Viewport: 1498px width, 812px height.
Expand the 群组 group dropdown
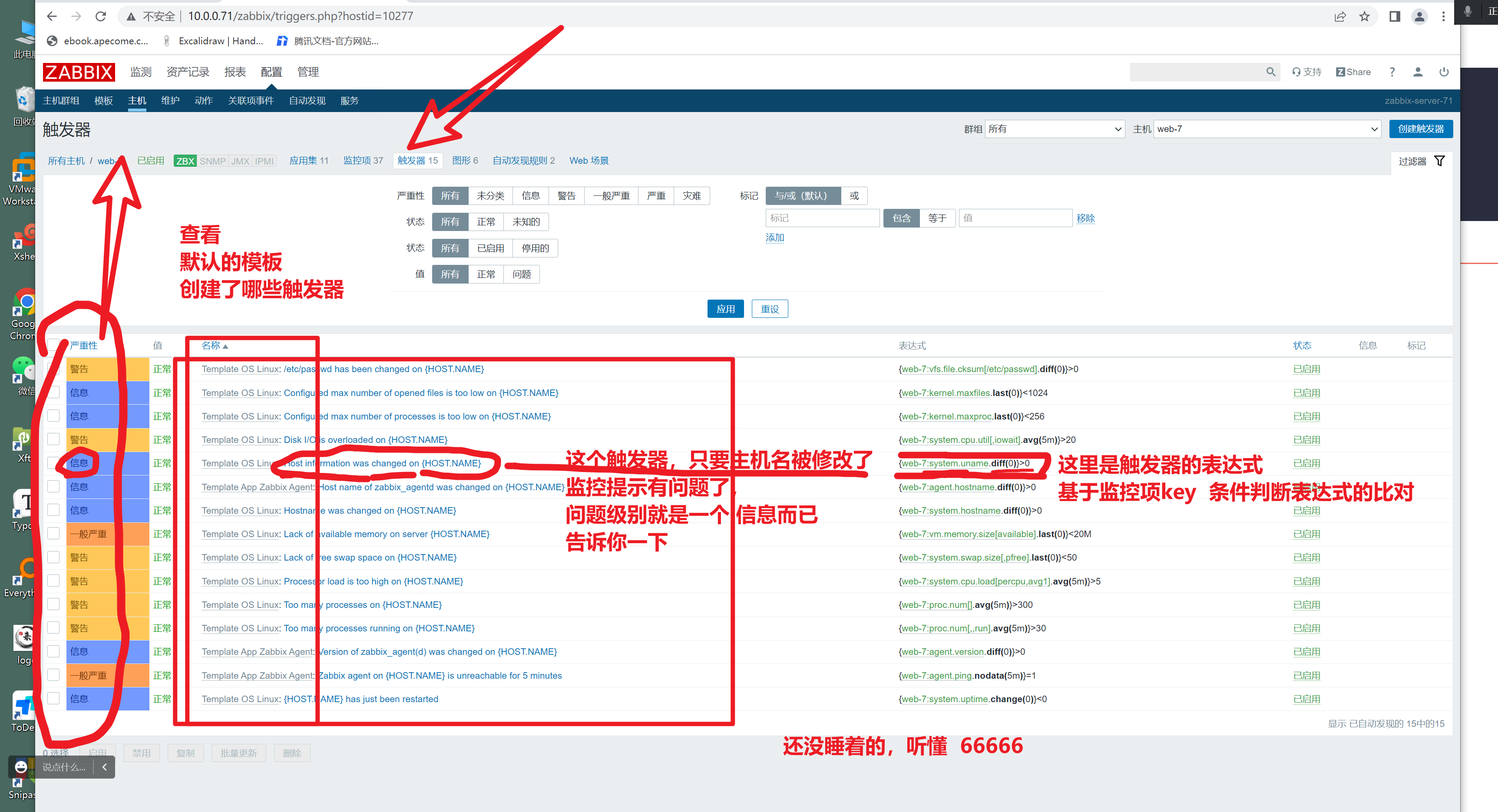pyautogui.click(x=1055, y=129)
